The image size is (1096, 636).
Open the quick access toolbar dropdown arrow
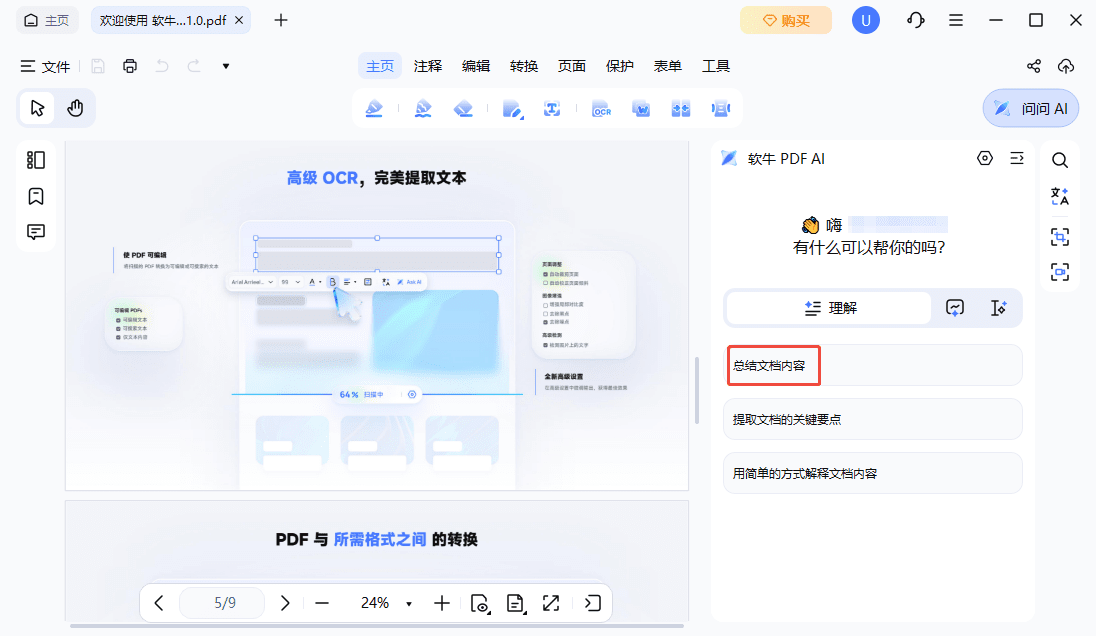226,66
